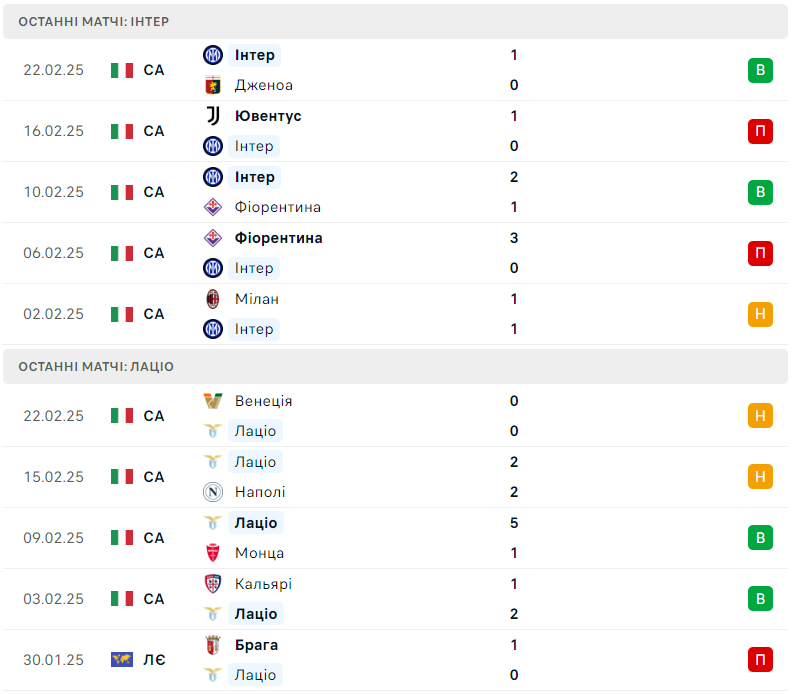Click the 22.02.25 Venezia match date

pos(54,416)
